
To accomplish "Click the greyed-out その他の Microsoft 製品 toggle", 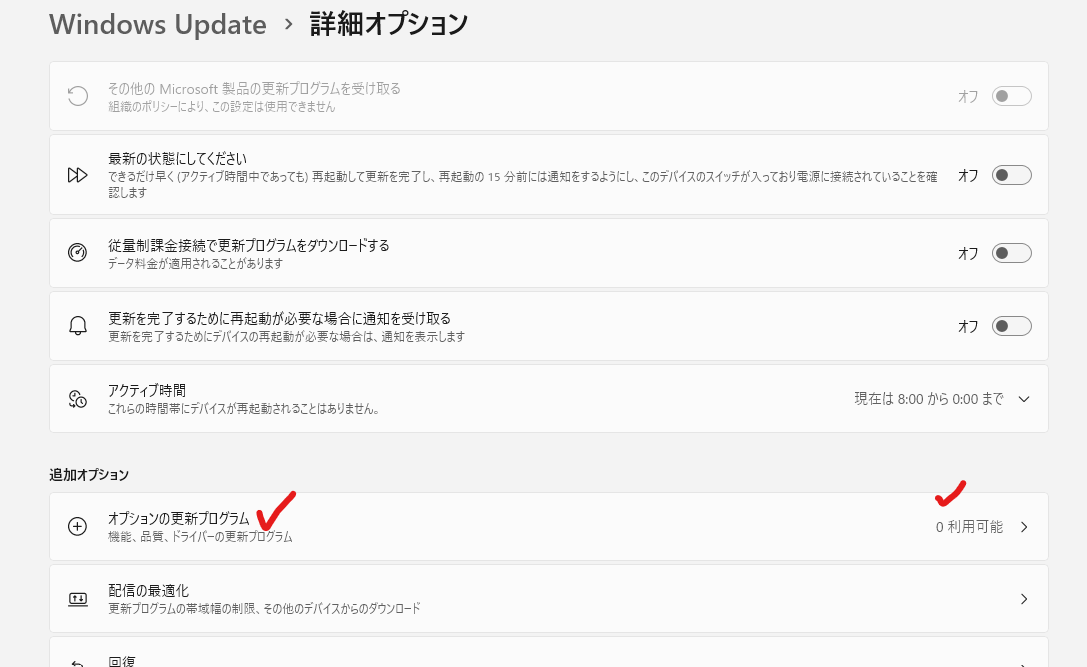I will [1011, 96].
